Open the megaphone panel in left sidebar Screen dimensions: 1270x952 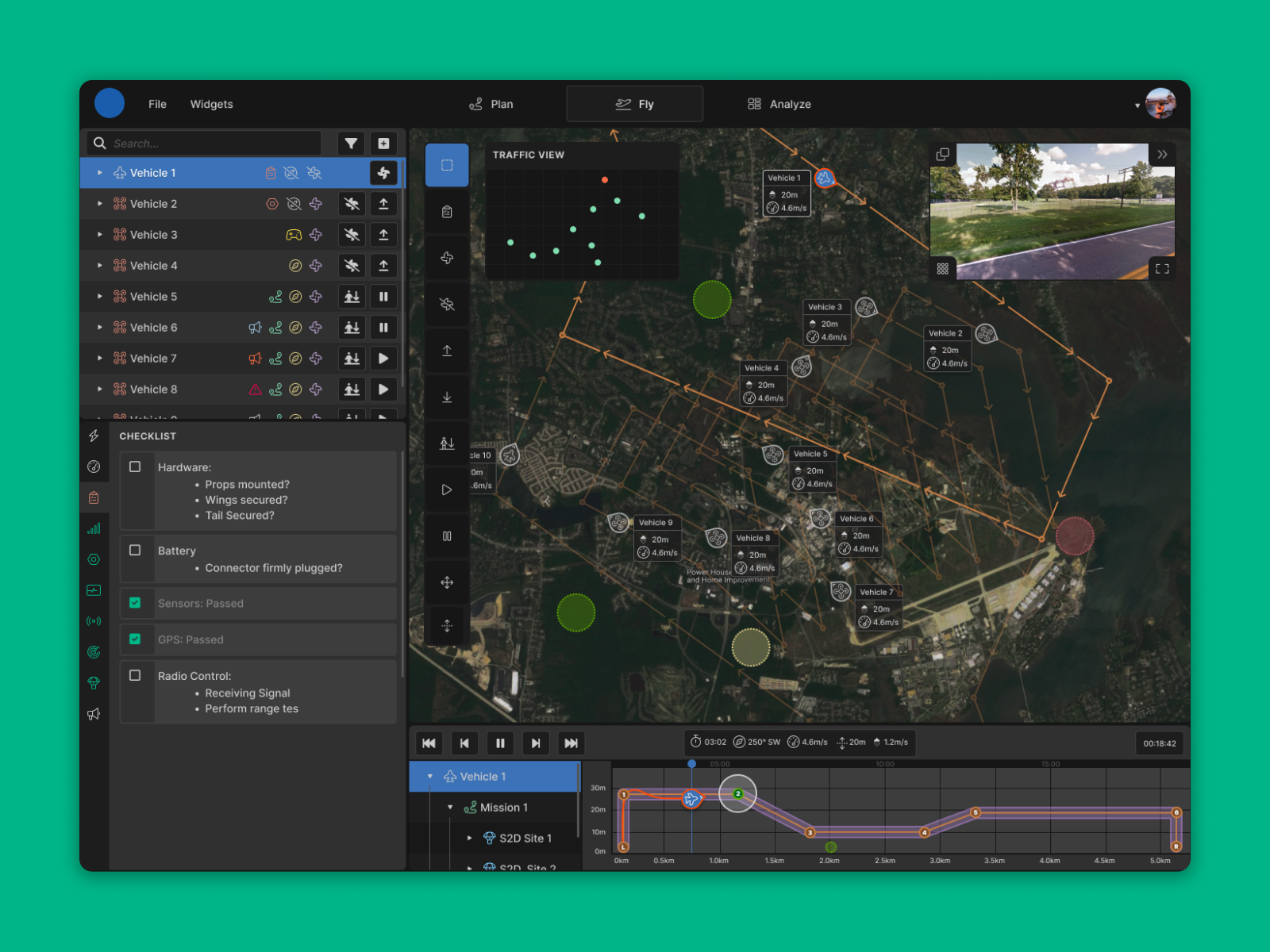click(x=94, y=714)
